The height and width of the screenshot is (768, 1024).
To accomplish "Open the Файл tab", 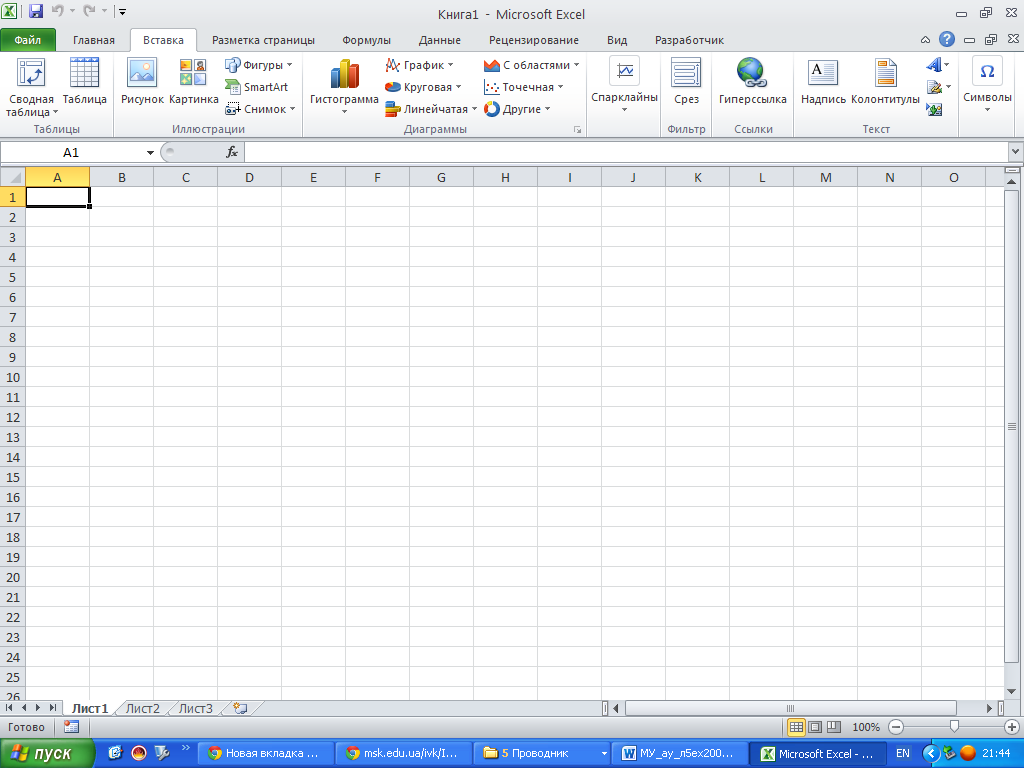I will tap(28, 40).
